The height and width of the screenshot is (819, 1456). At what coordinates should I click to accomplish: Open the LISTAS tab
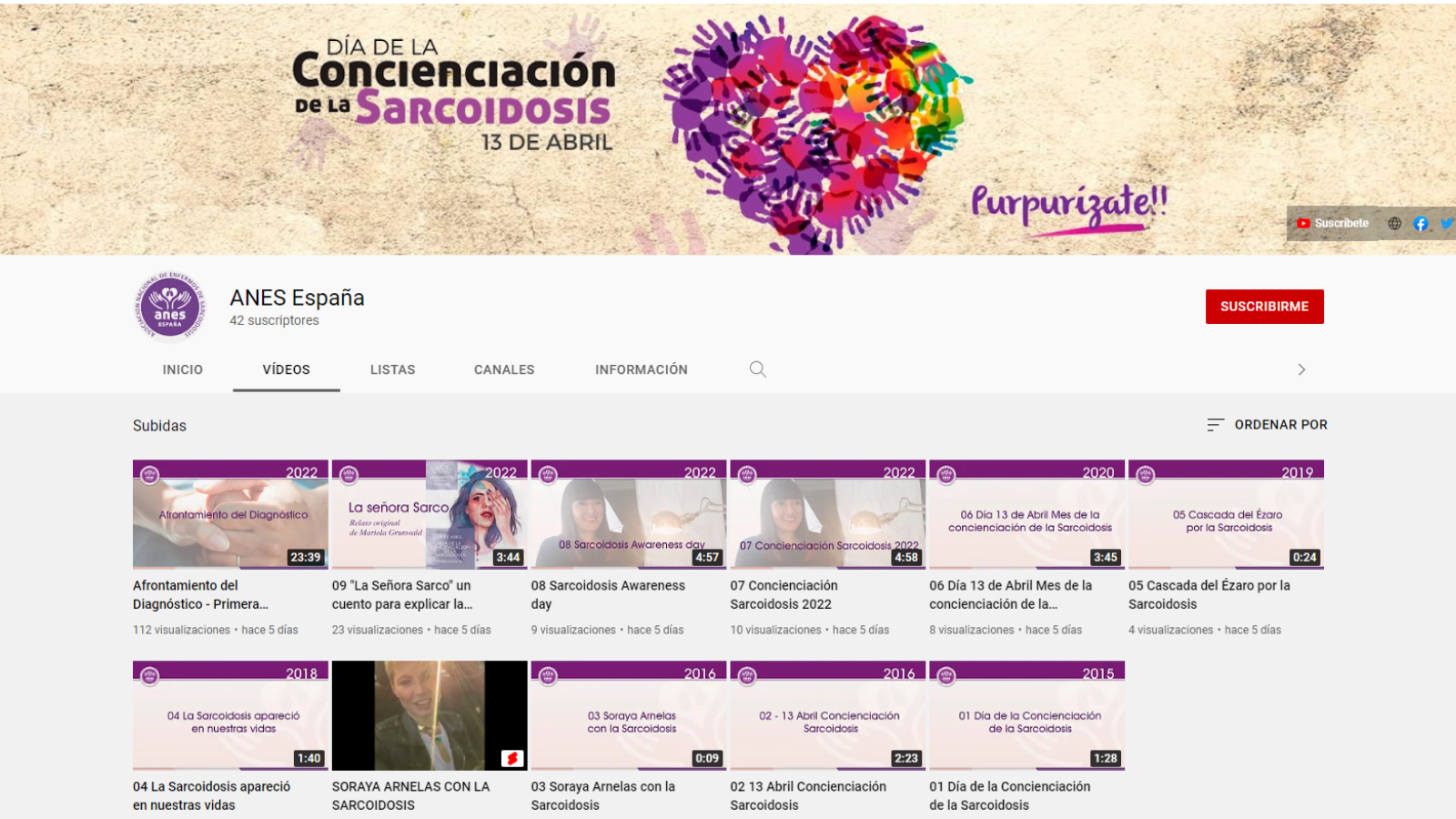392,369
